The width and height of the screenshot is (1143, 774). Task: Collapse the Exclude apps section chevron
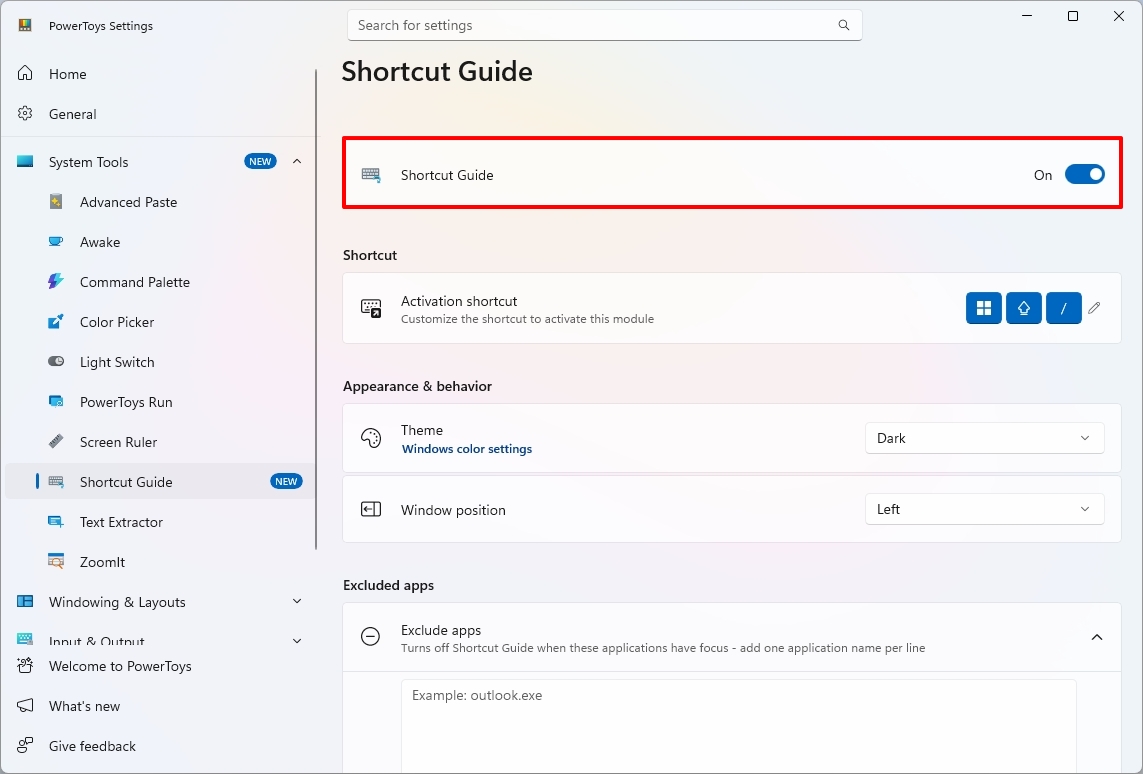click(x=1096, y=637)
